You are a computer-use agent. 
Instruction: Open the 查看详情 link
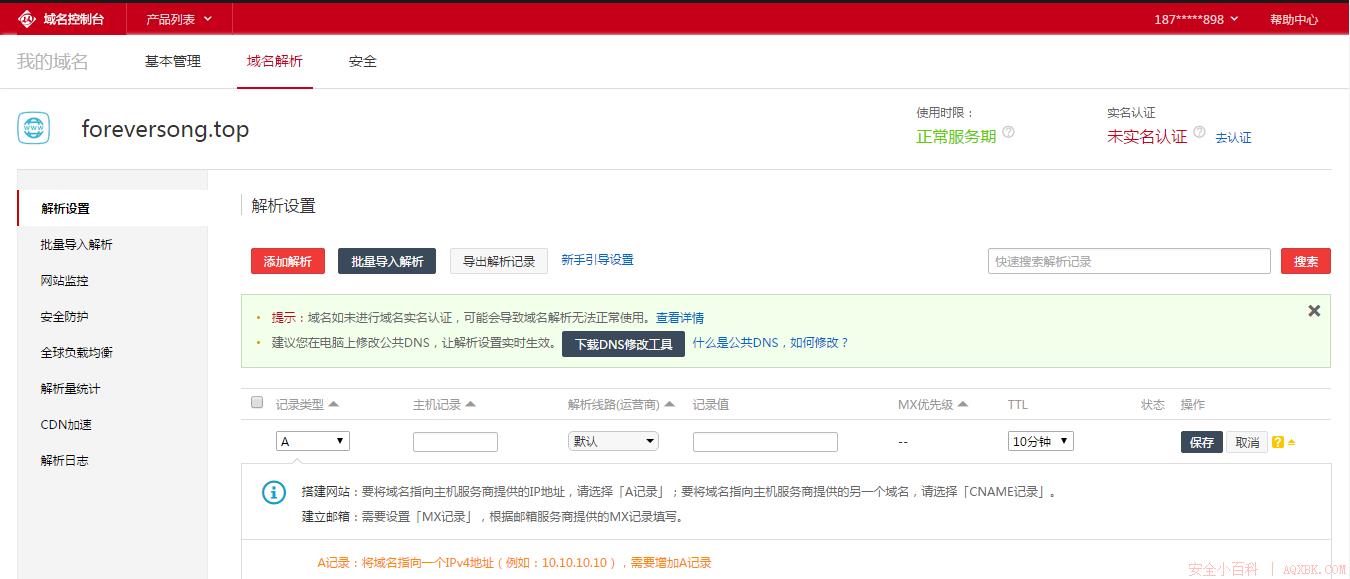[680, 318]
